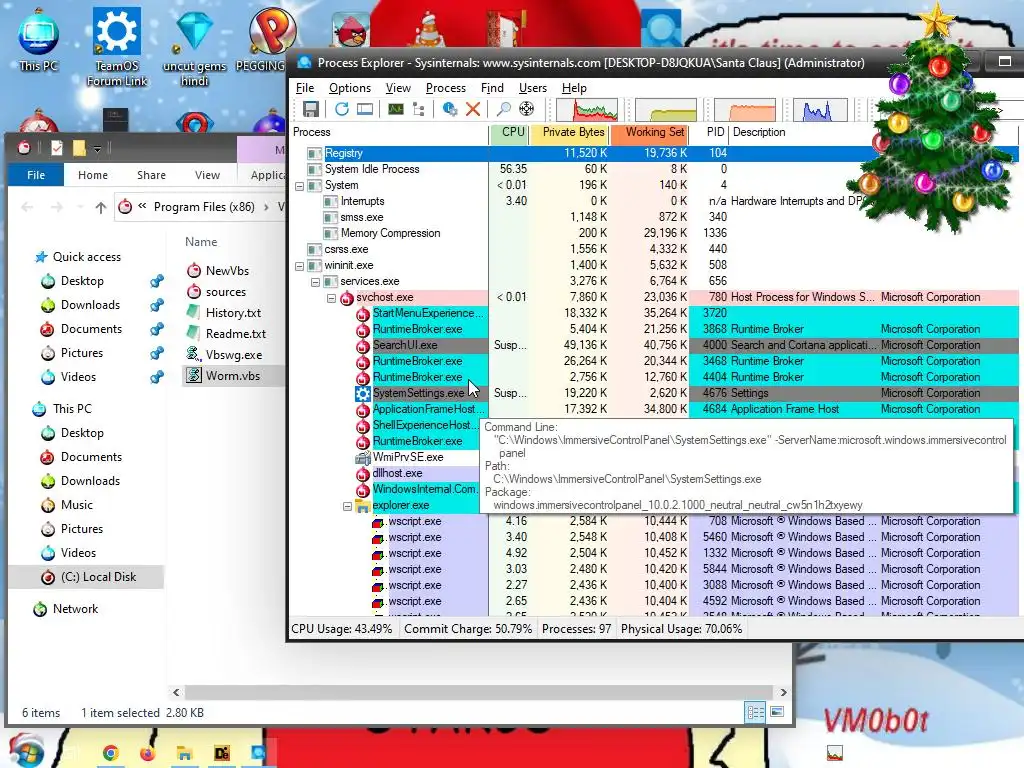This screenshot has width=1024, height=768.
Task: Select the dllhost.exe process
Action: click(x=397, y=473)
